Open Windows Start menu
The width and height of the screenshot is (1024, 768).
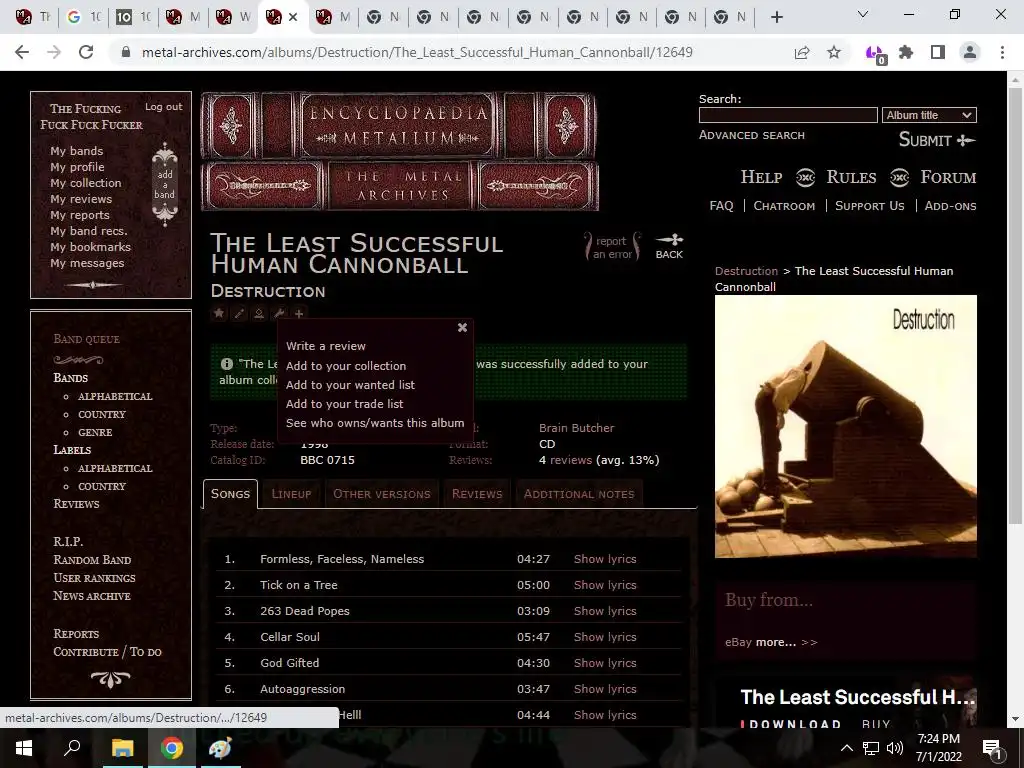[24, 748]
